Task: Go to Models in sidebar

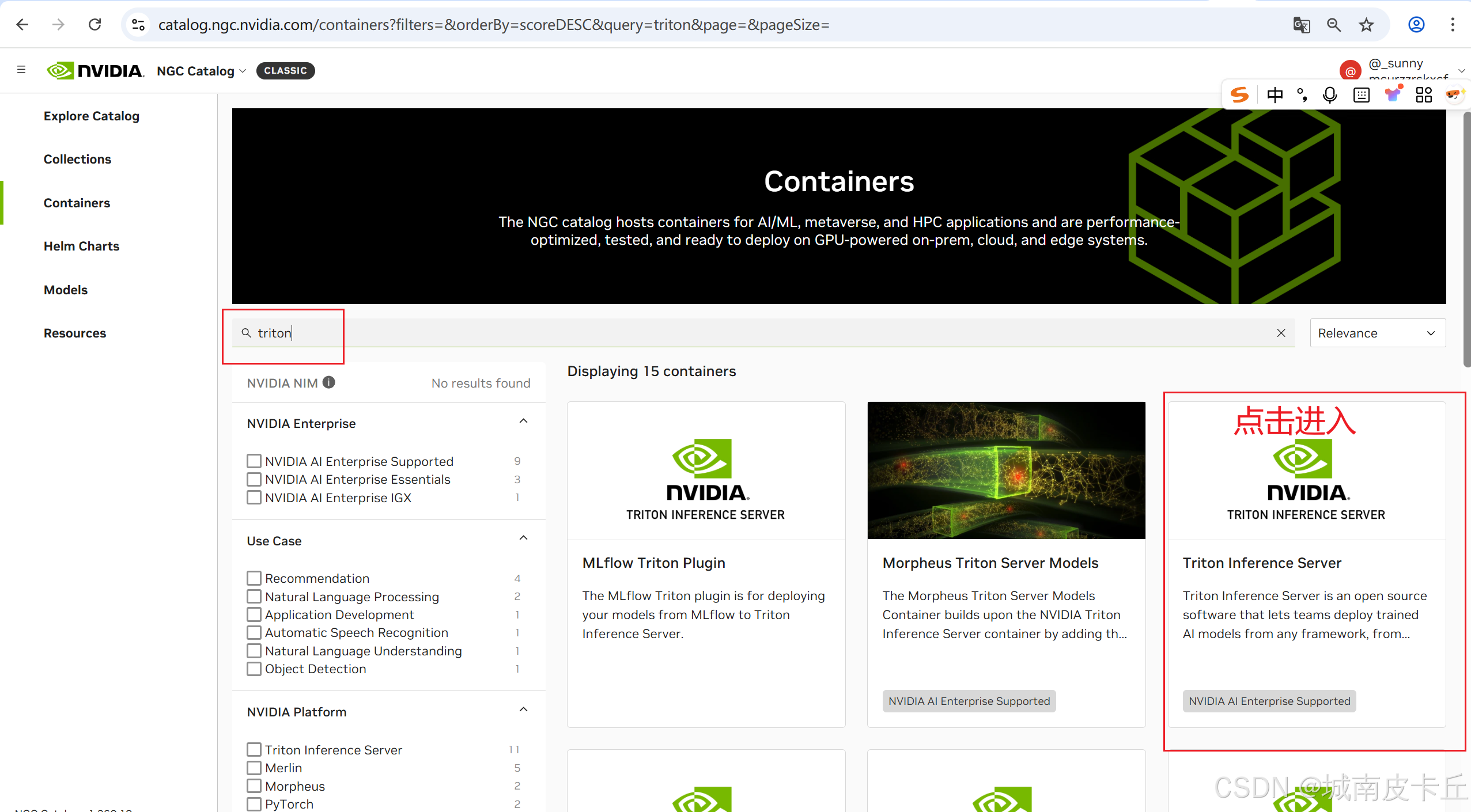Action: (x=66, y=290)
